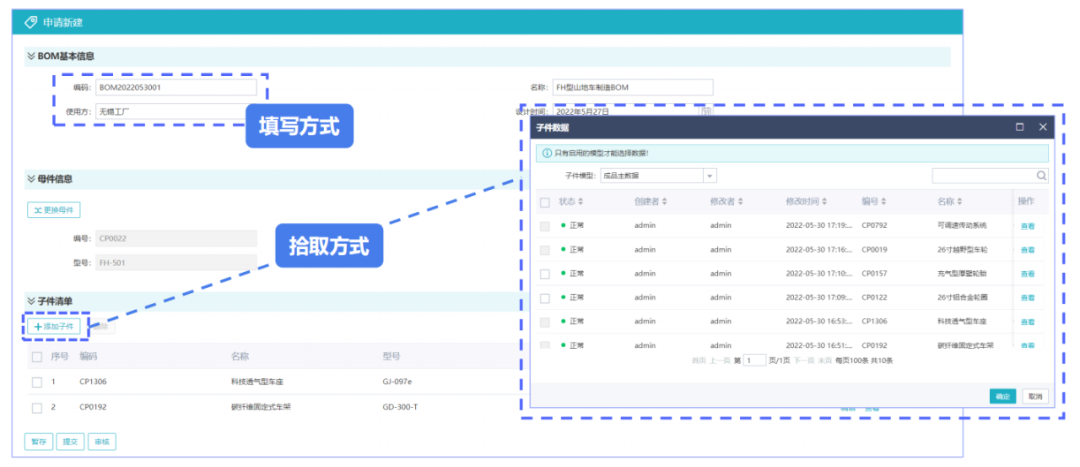The height and width of the screenshot is (467, 1080).
Task: Click the sort icon on 状态 column
Action: coord(580,202)
